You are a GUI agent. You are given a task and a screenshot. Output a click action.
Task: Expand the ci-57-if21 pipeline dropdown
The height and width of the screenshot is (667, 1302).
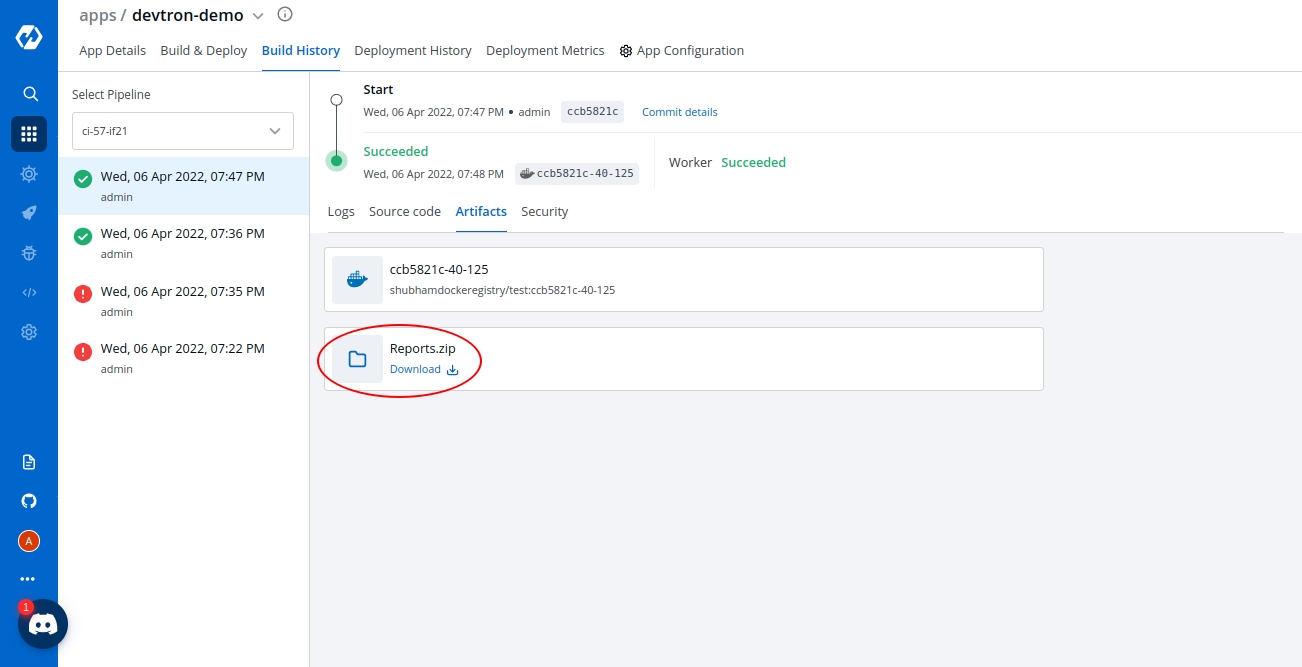click(x=182, y=131)
